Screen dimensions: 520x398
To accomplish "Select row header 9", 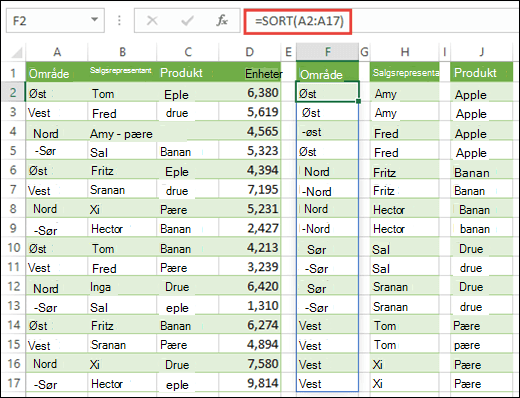I will pyautogui.click(x=13, y=228).
